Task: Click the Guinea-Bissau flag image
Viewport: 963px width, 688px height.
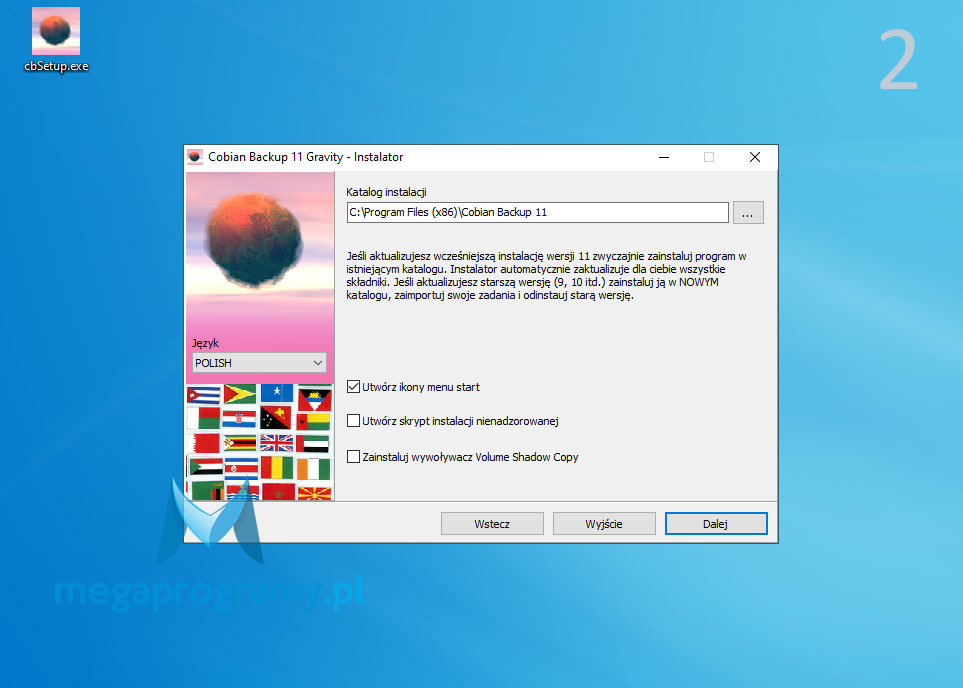Action: pos(313,421)
